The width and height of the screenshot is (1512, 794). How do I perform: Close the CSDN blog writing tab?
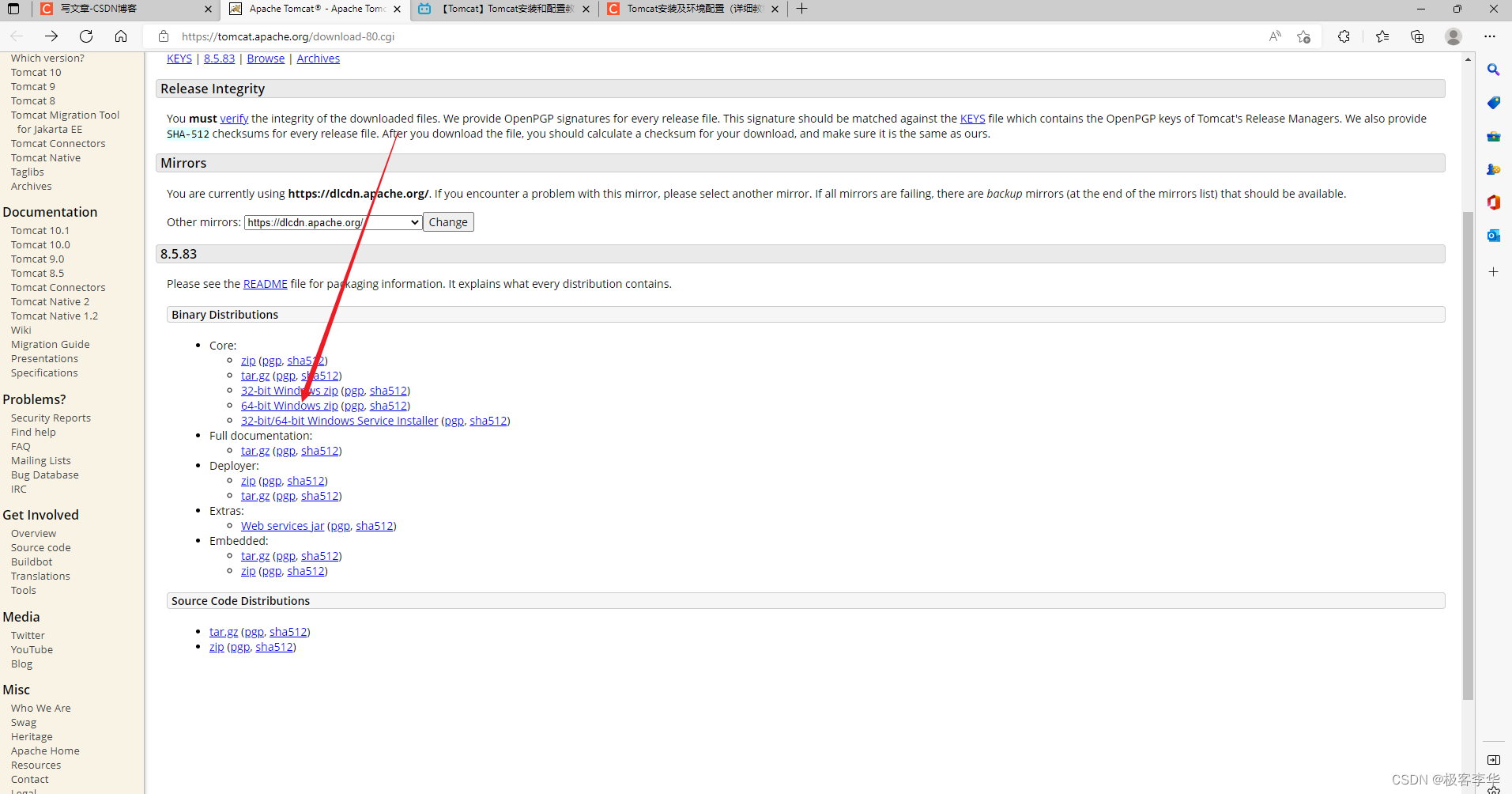[x=208, y=9]
